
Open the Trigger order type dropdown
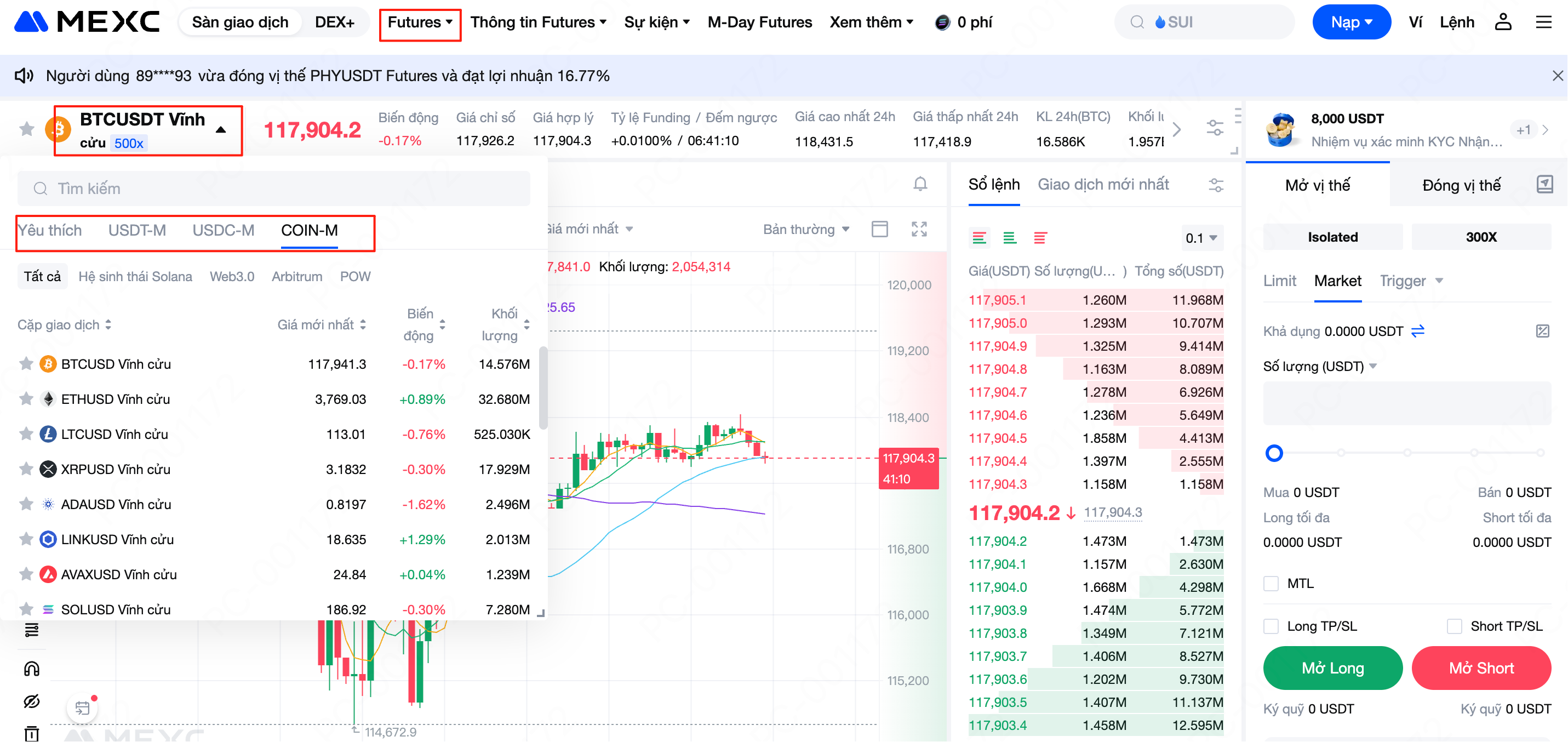[x=1410, y=281]
